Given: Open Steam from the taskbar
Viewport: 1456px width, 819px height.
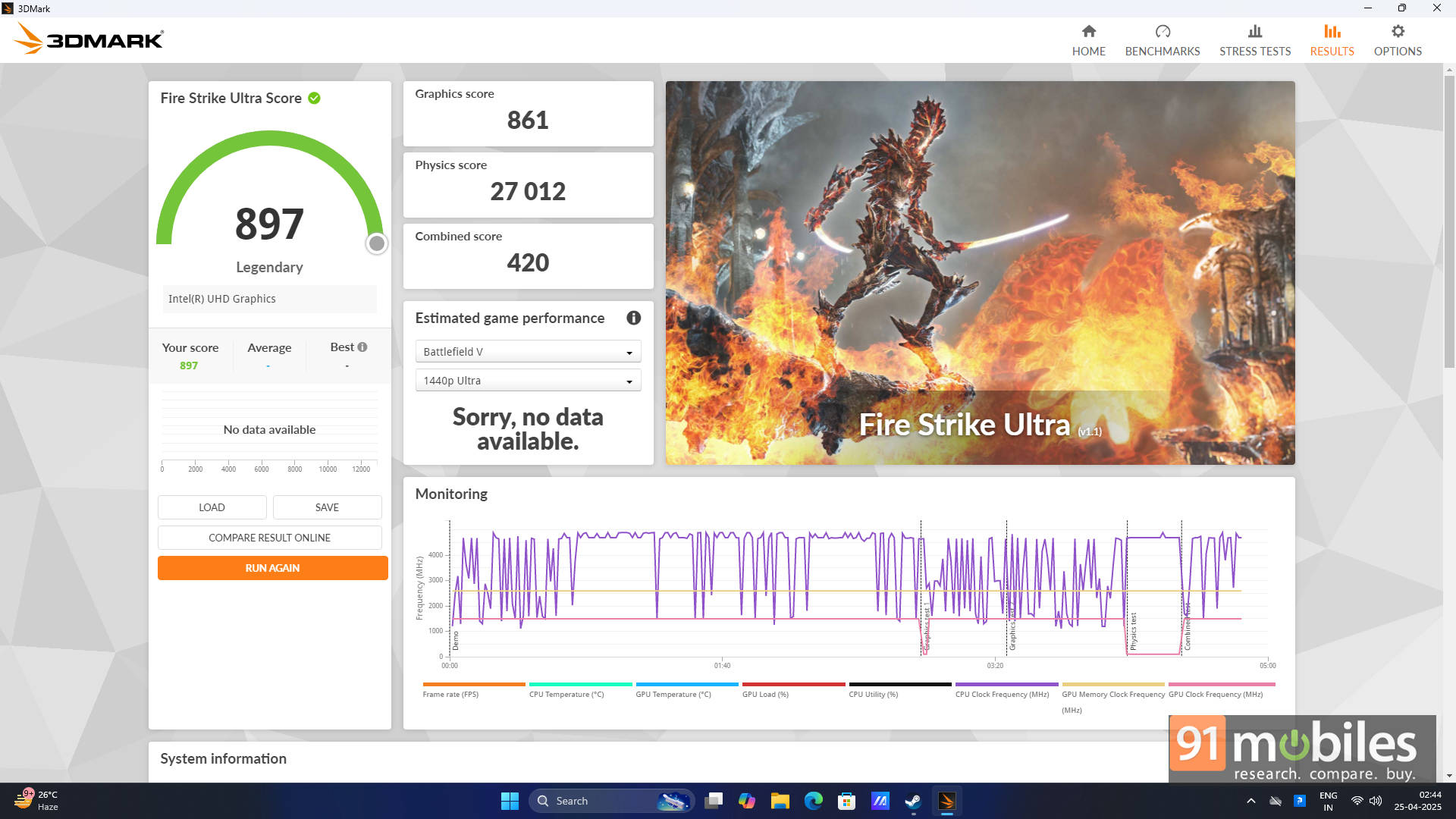Looking at the screenshot, I should [x=913, y=801].
